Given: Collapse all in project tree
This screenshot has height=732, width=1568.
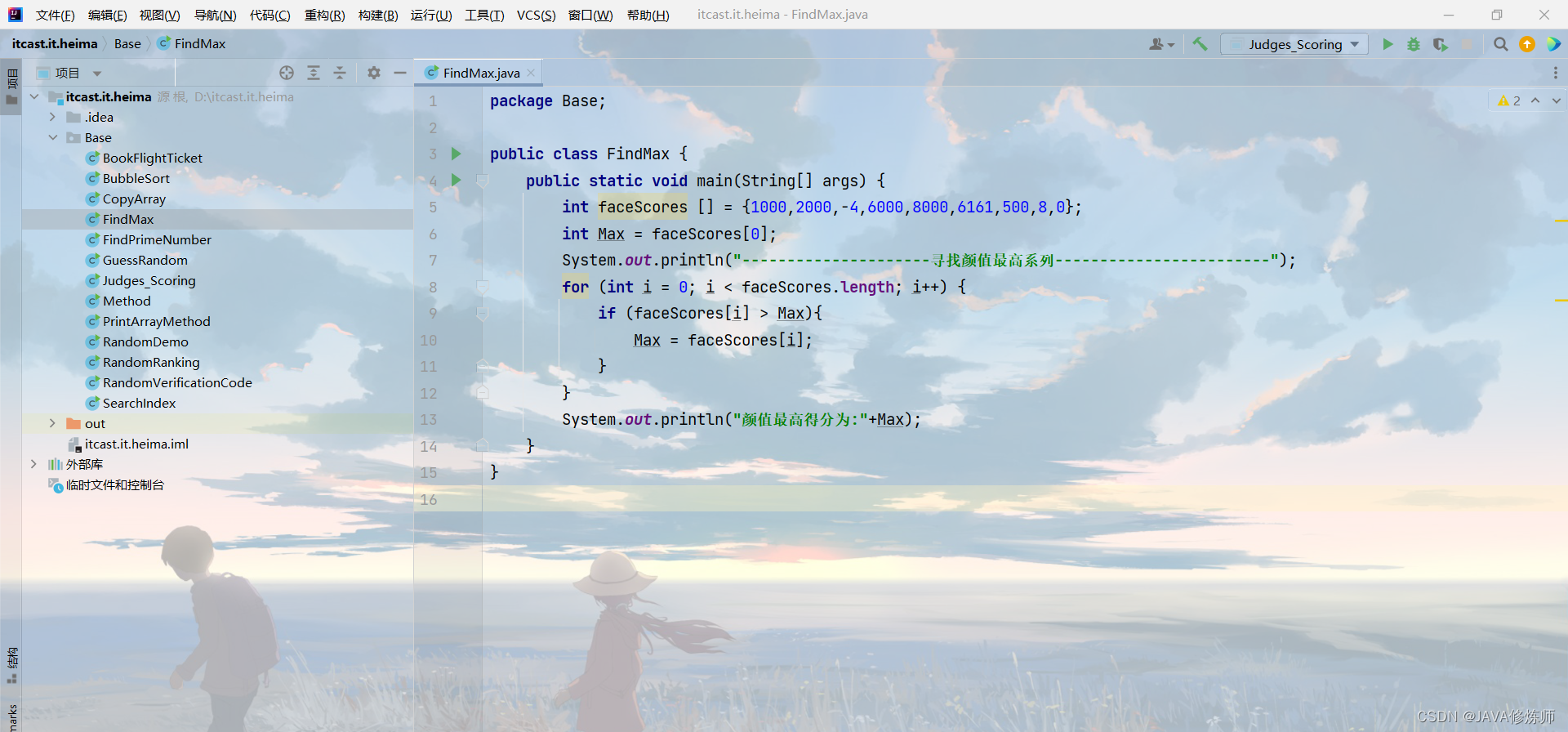Looking at the screenshot, I should pos(340,73).
